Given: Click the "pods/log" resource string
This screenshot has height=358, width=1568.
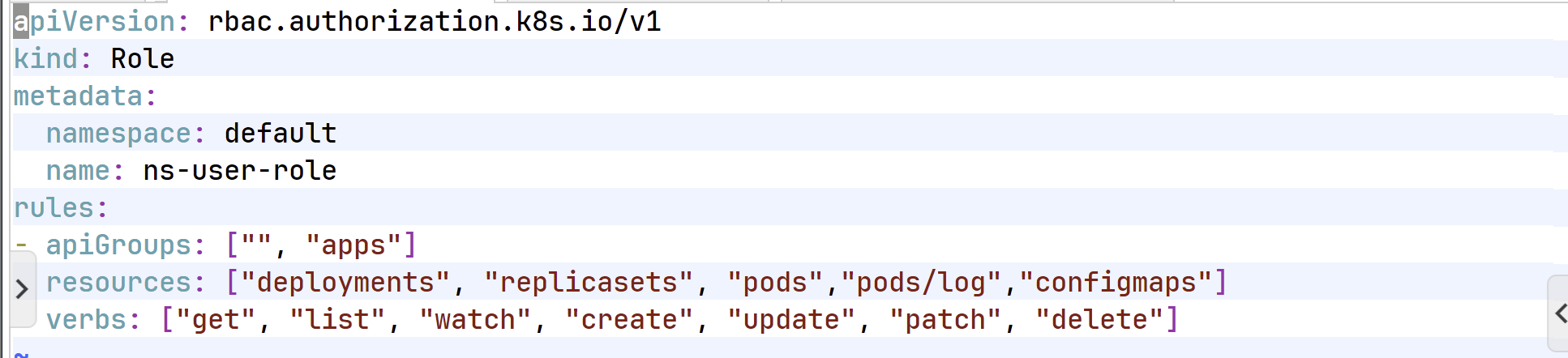Looking at the screenshot, I should tap(921, 282).
